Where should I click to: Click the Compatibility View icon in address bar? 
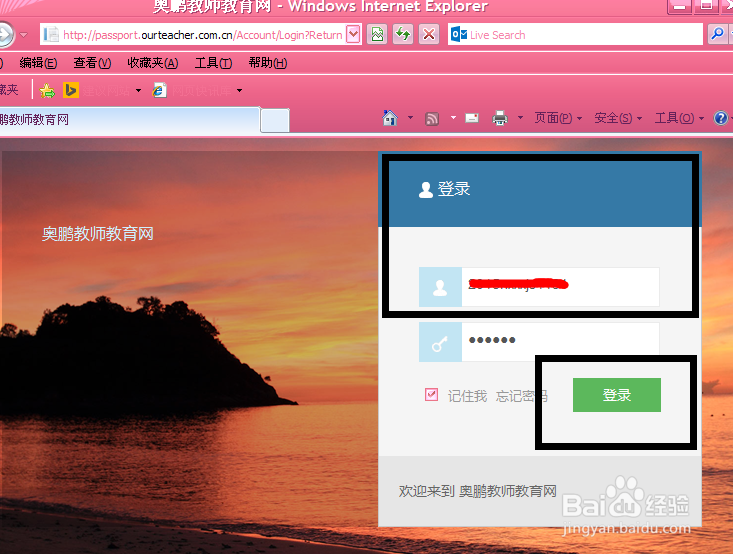coord(377,35)
